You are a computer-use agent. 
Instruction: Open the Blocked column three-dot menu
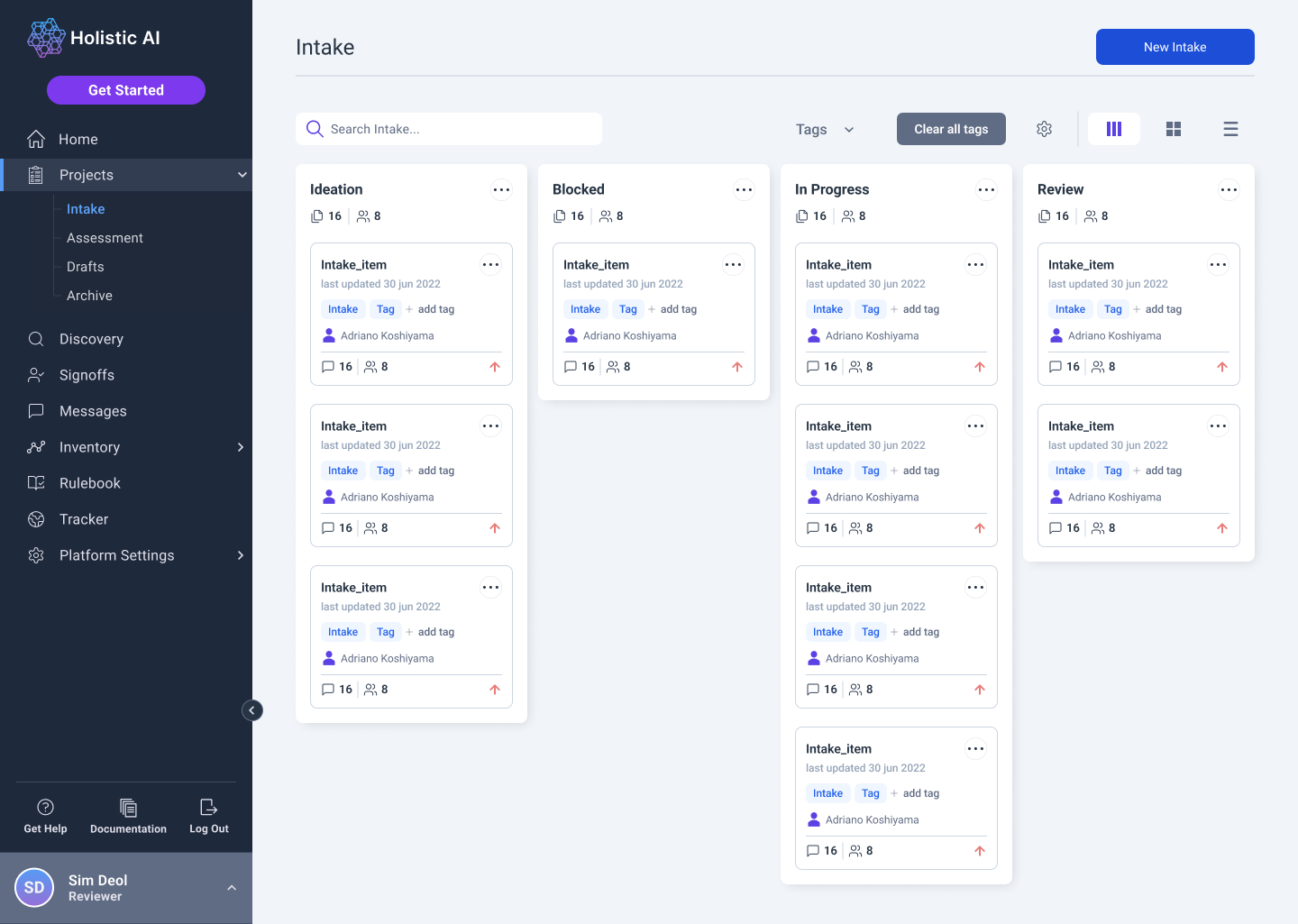click(744, 189)
